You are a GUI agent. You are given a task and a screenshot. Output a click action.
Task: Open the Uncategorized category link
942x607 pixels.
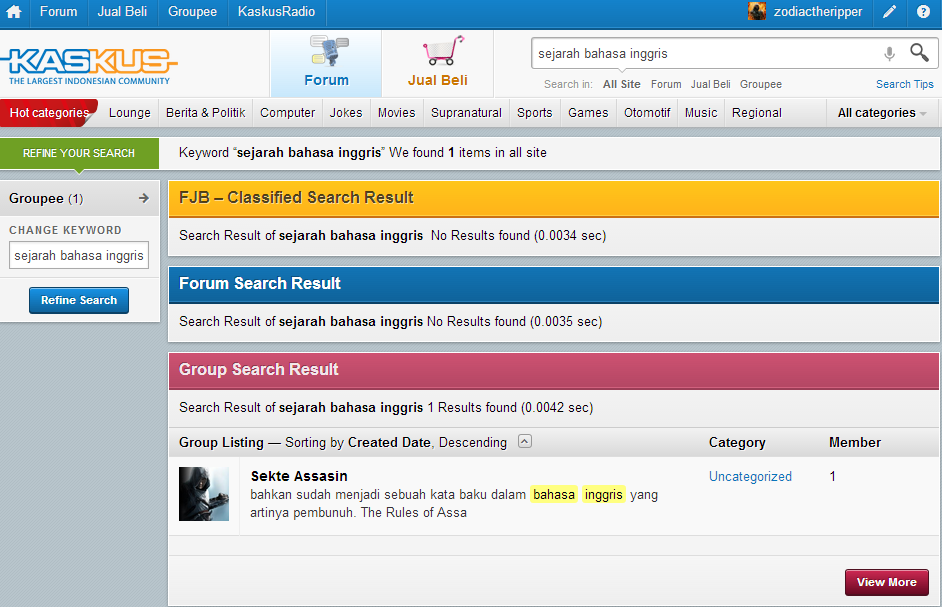pyautogui.click(x=750, y=477)
